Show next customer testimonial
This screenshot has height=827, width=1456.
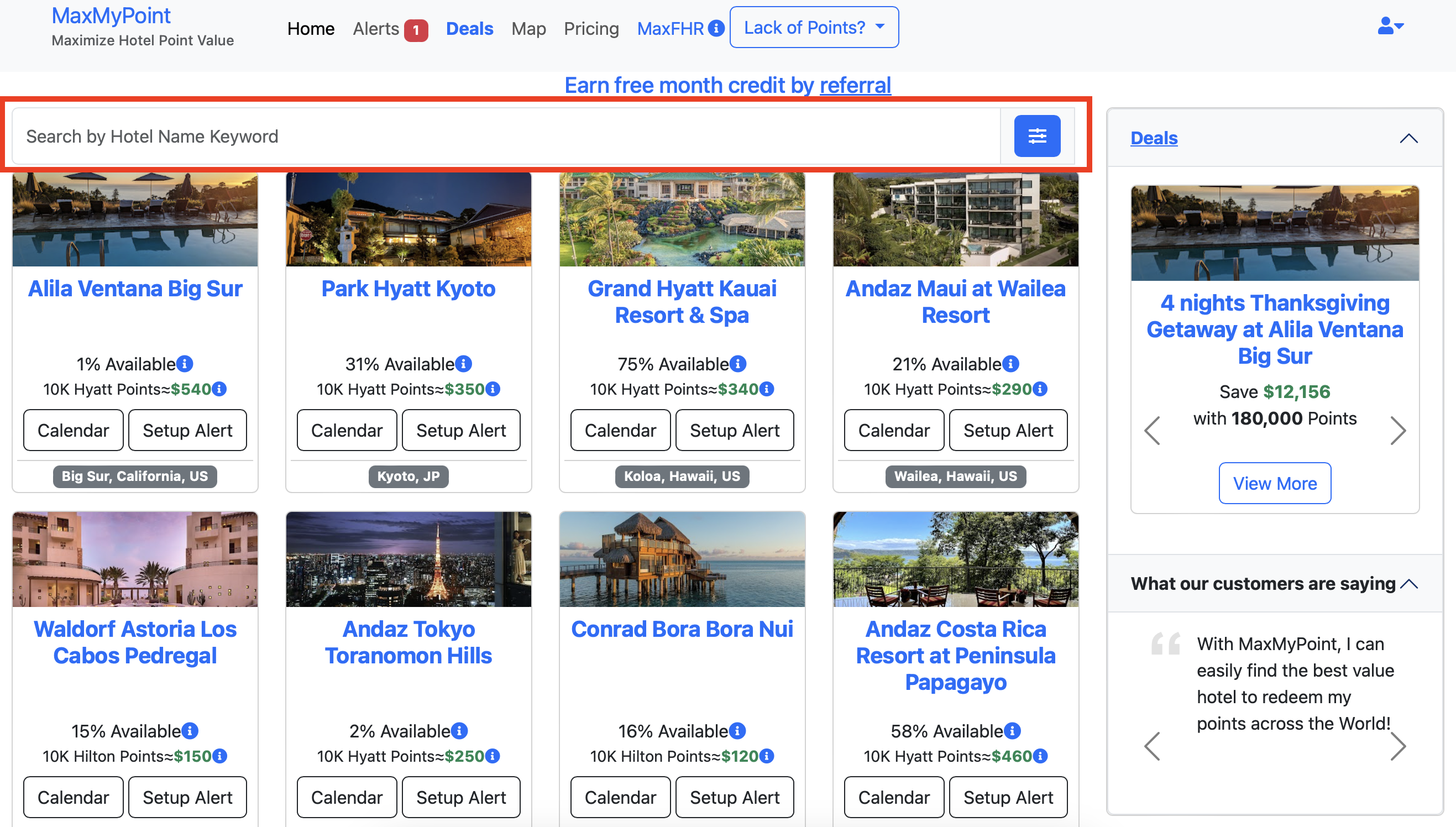click(1398, 746)
